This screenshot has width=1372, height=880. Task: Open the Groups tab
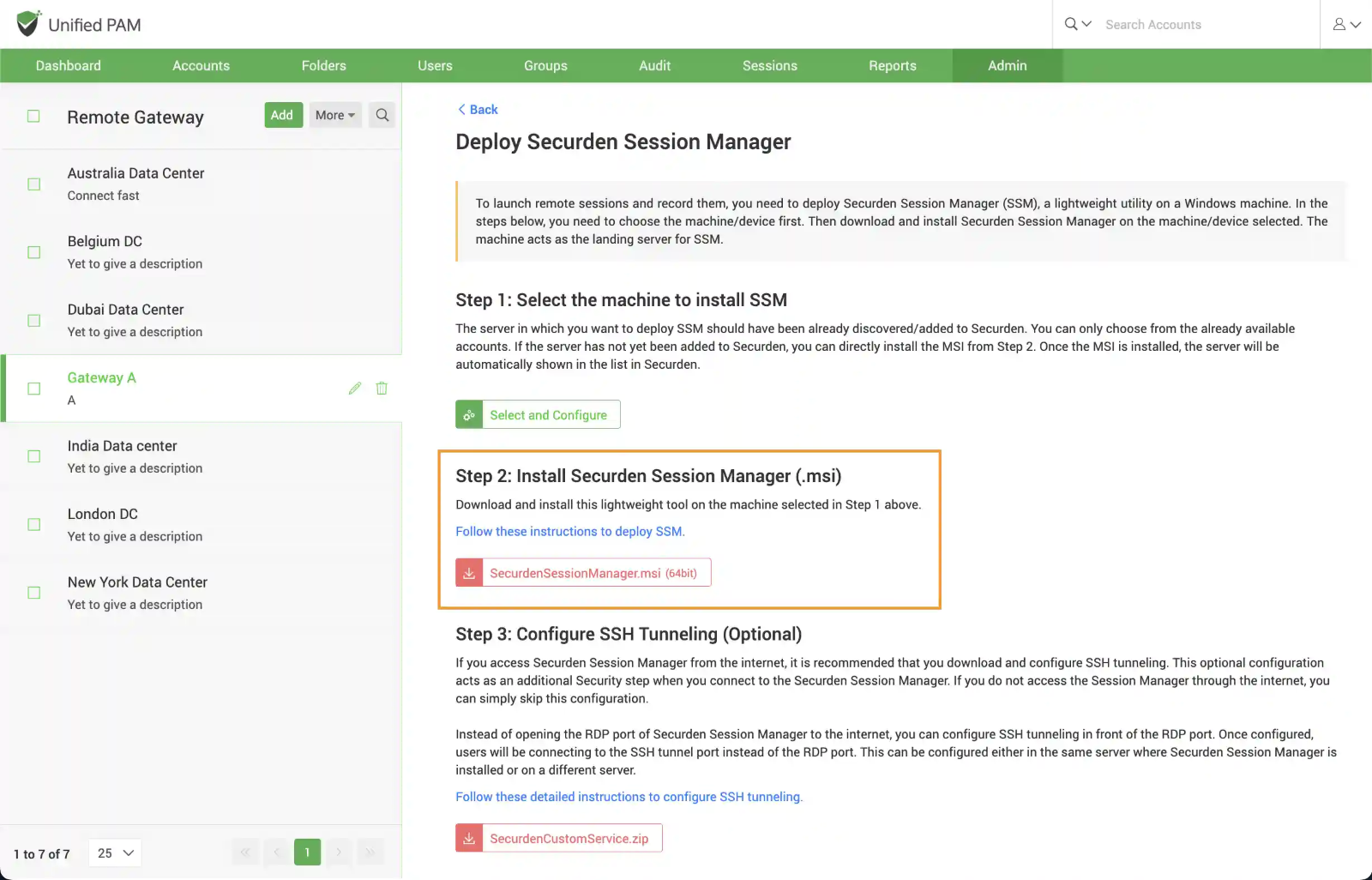pyautogui.click(x=545, y=66)
